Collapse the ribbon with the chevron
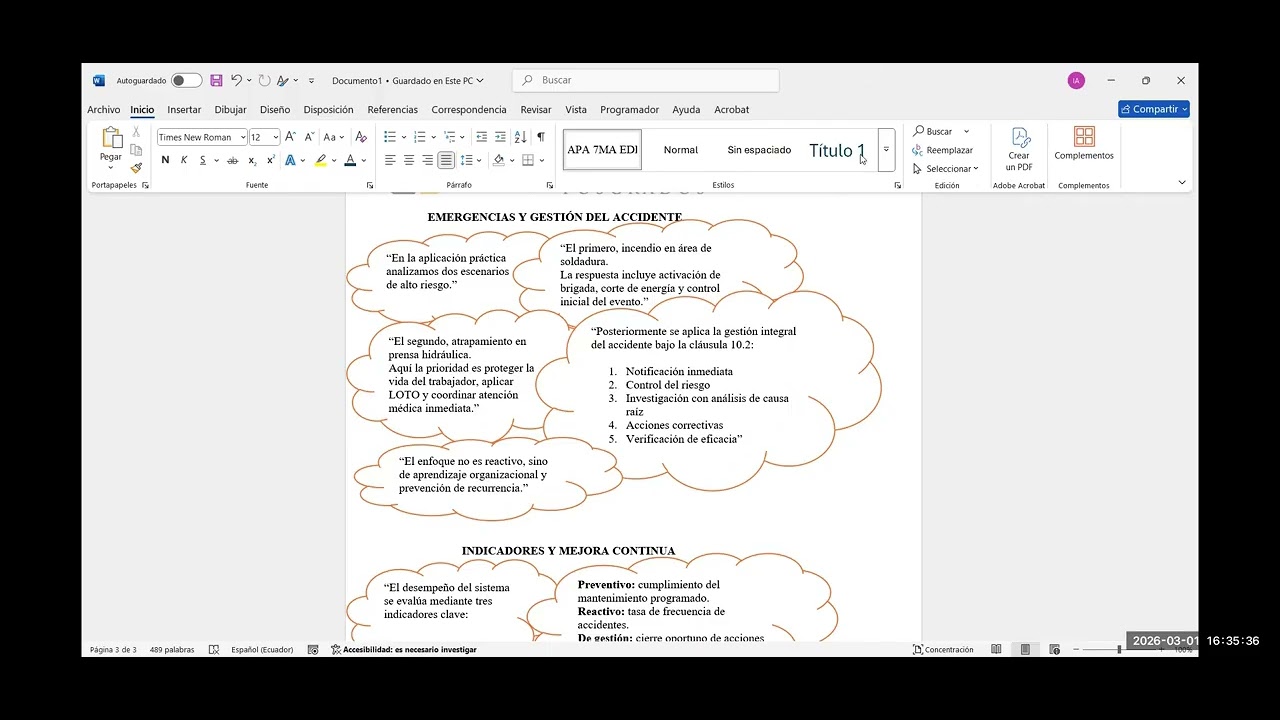This screenshot has height=720, width=1280. point(1182,183)
